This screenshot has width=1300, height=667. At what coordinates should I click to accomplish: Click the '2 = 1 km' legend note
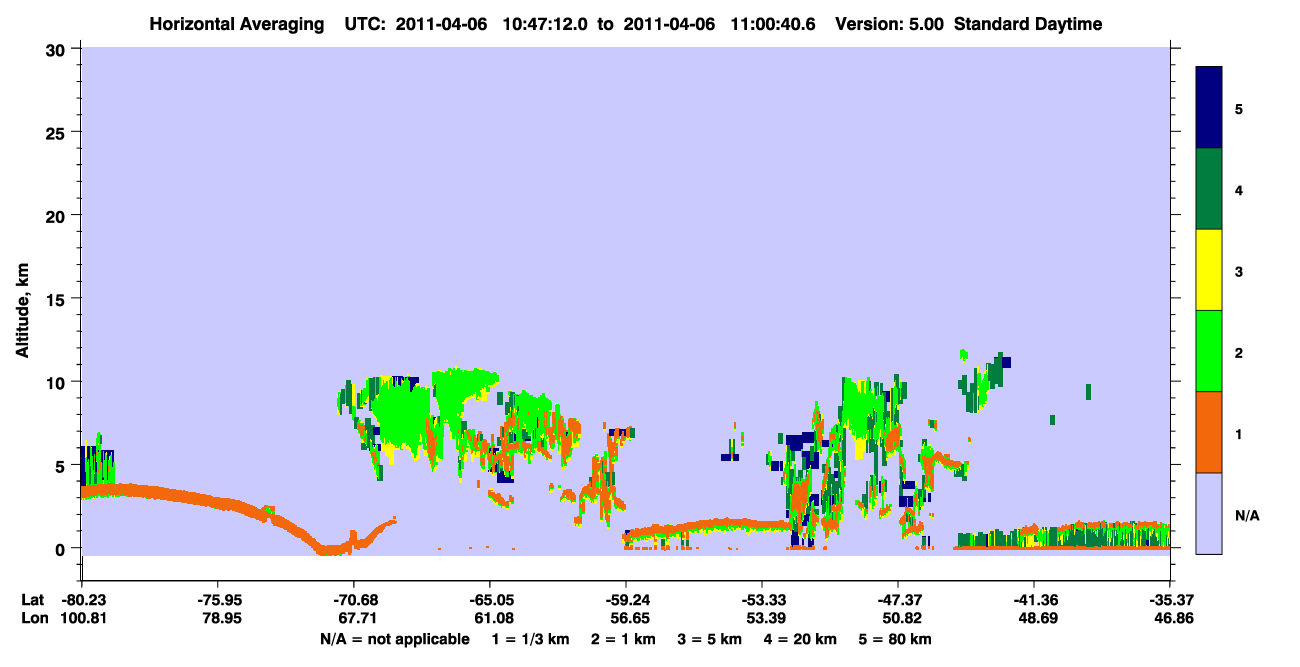click(623, 639)
